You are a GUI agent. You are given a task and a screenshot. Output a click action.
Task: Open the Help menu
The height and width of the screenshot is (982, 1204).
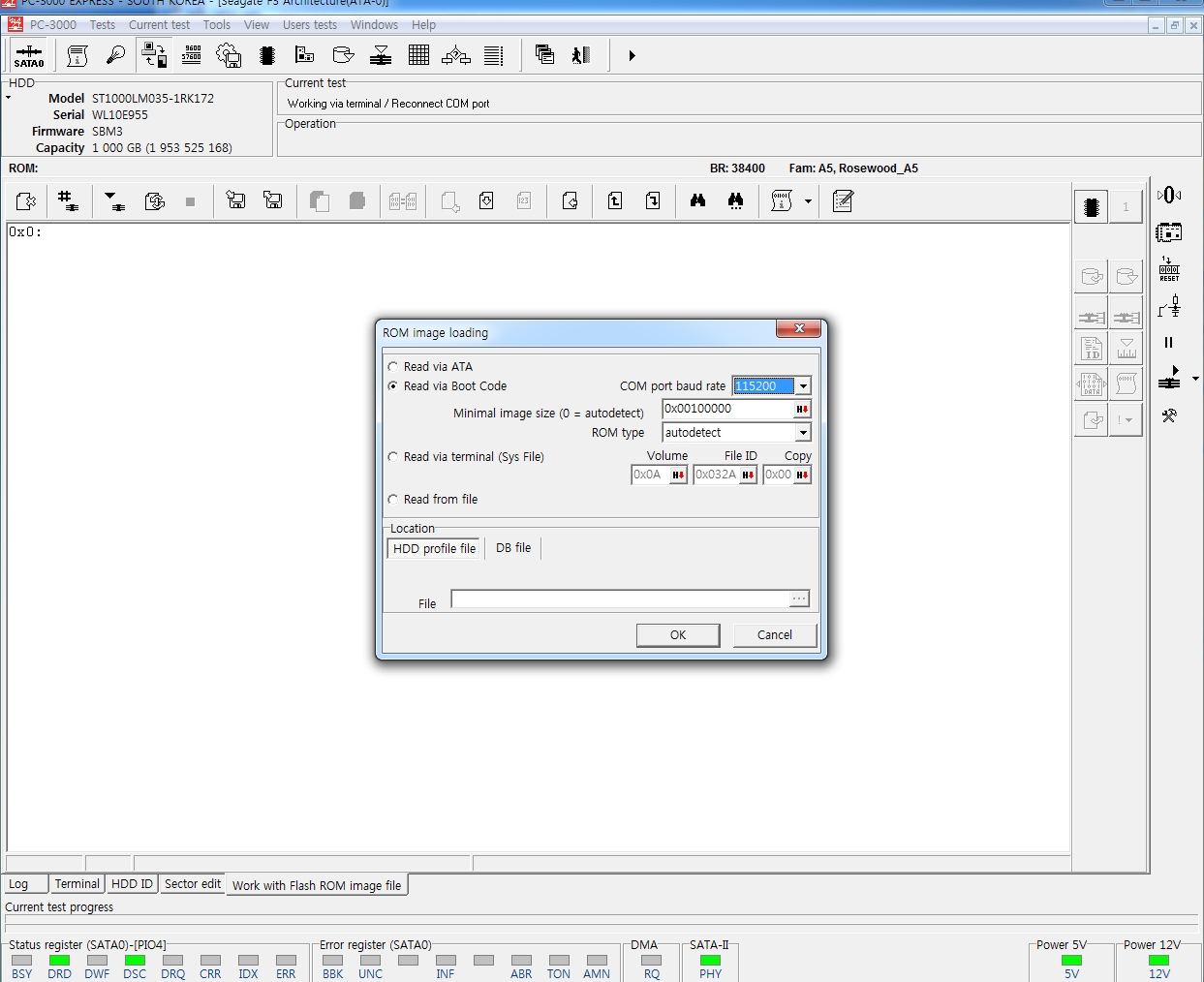click(423, 25)
